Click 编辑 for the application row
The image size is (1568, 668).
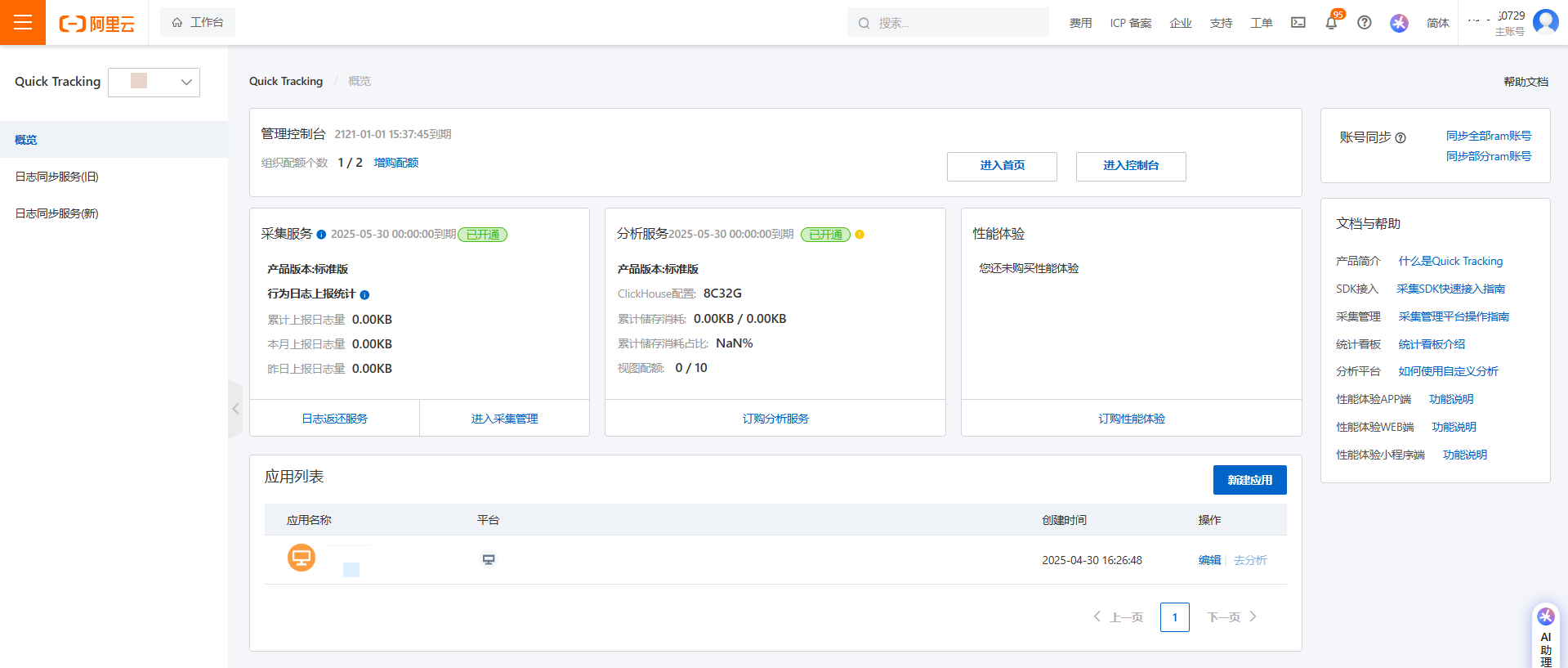tap(1209, 560)
